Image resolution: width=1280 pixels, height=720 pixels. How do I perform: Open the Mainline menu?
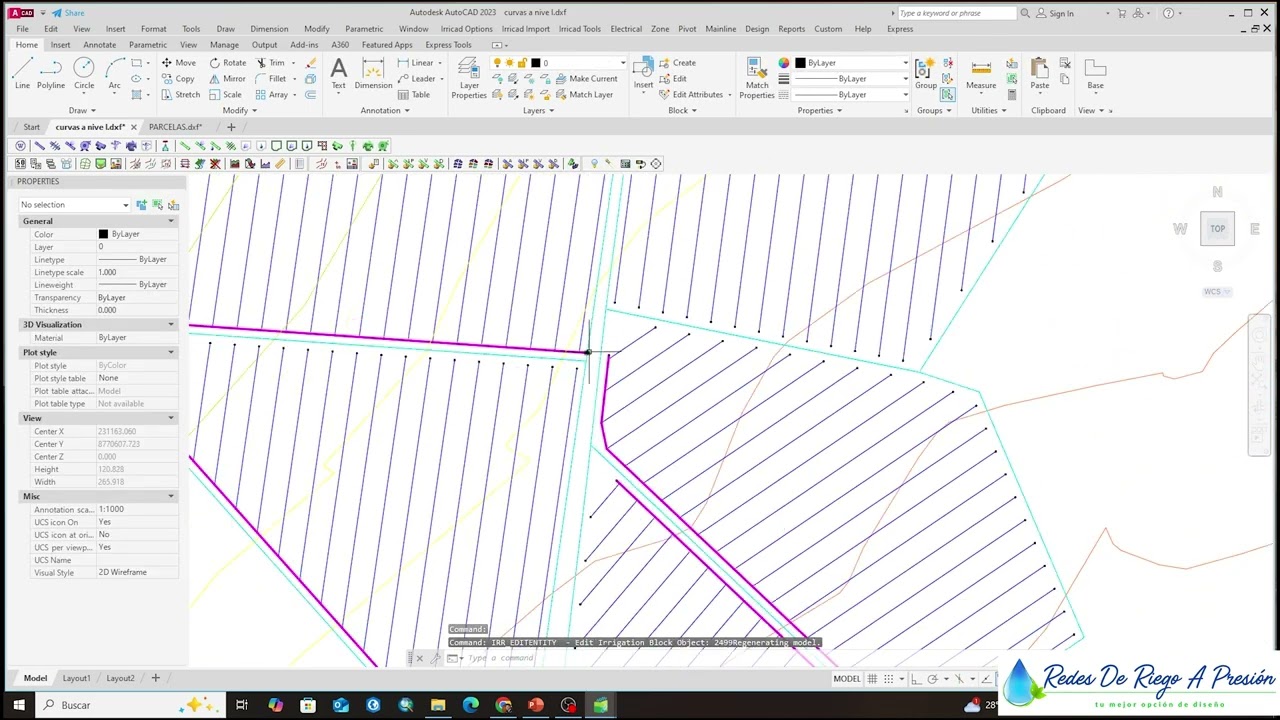pyautogui.click(x=720, y=29)
